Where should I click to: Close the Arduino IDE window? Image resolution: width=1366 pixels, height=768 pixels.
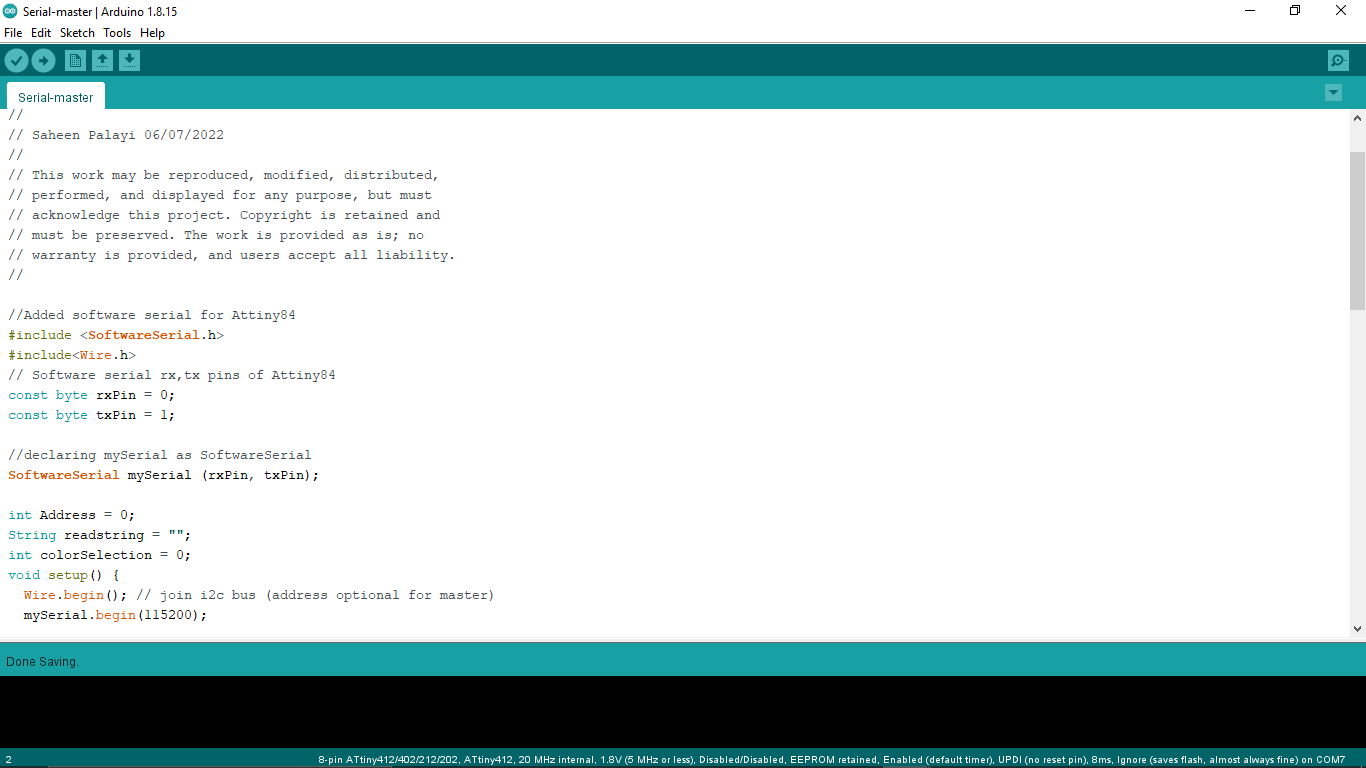coord(1341,11)
